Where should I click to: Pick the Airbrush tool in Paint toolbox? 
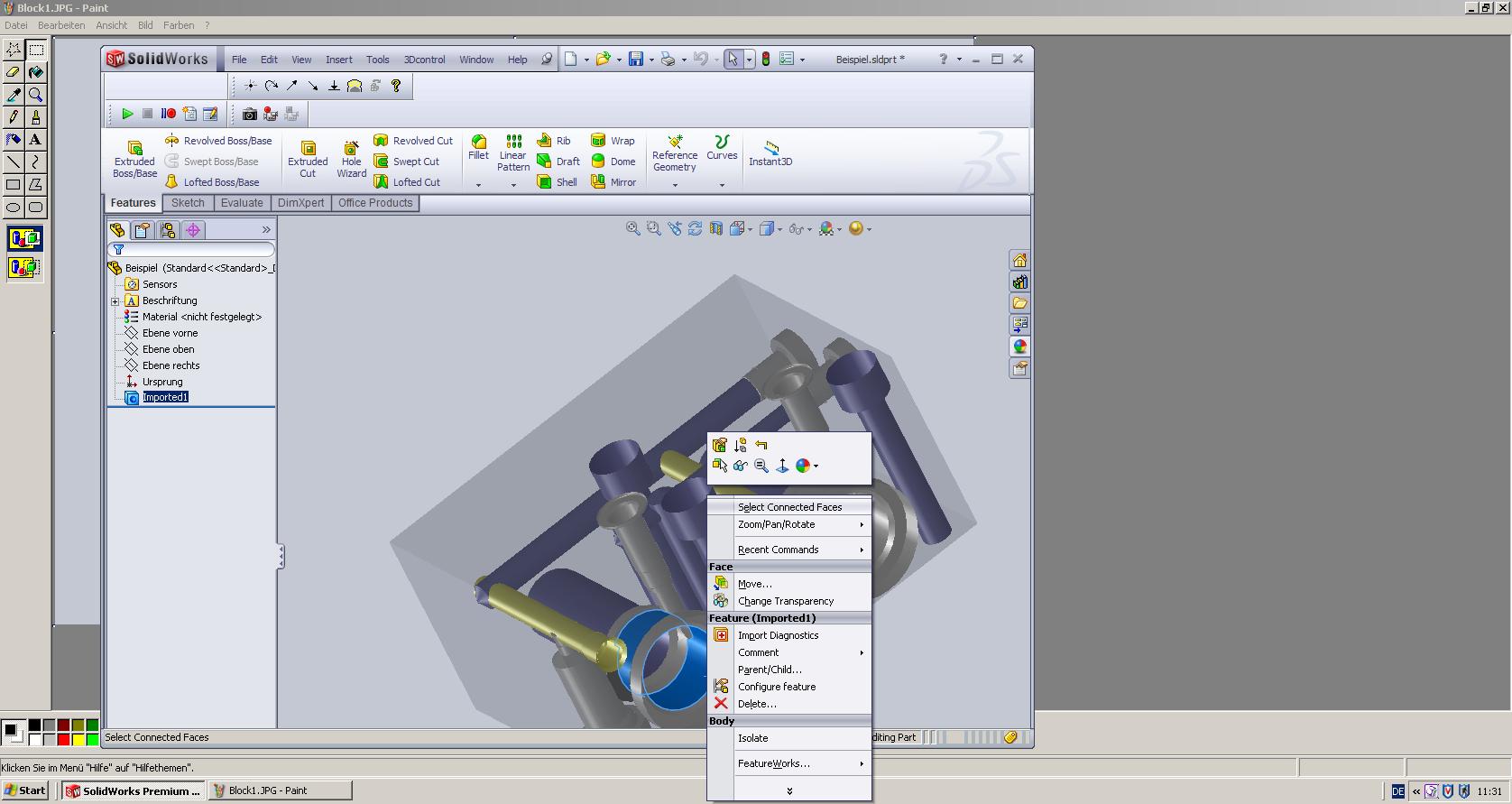tap(14, 140)
